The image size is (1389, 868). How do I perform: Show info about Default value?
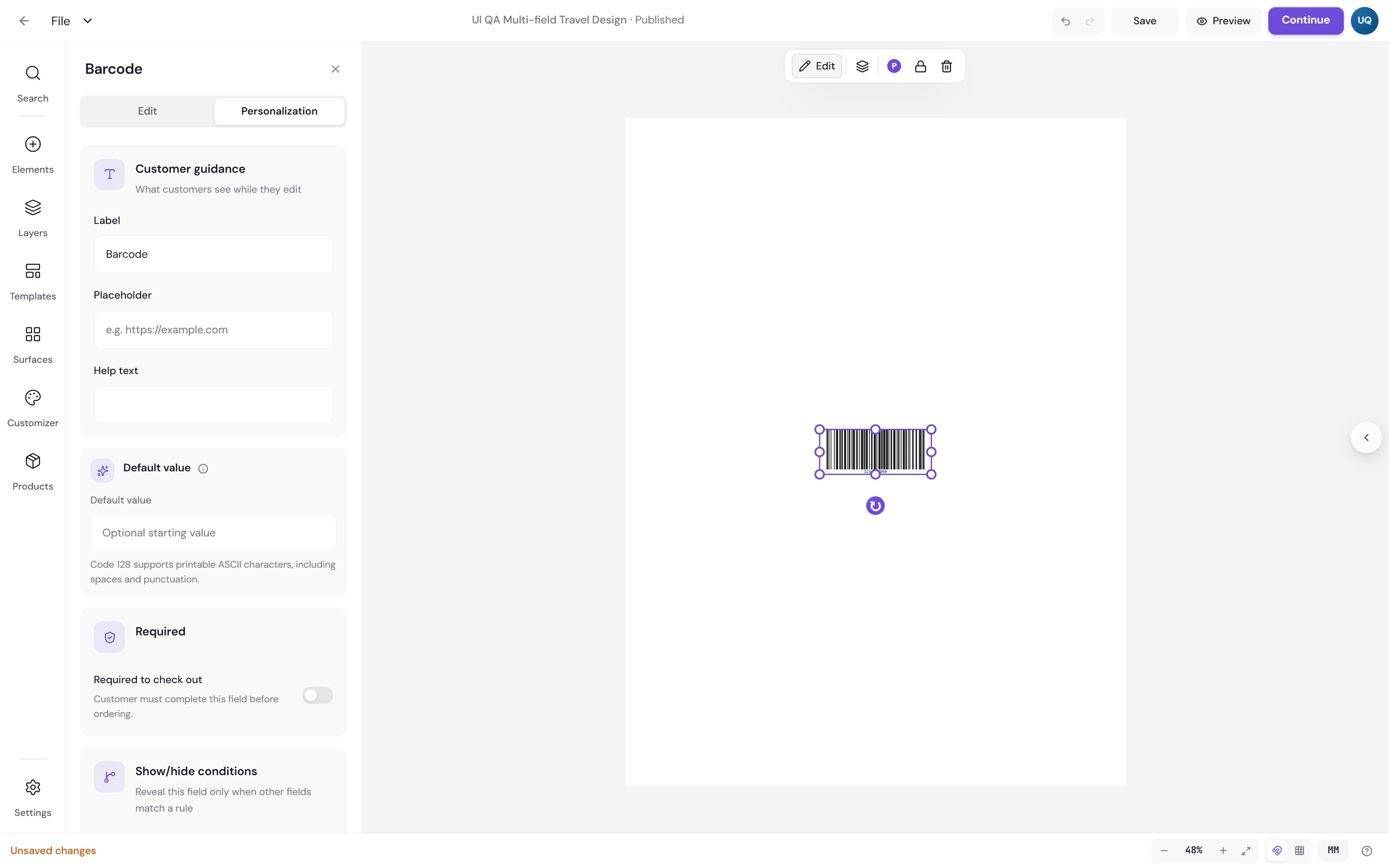pyautogui.click(x=203, y=468)
